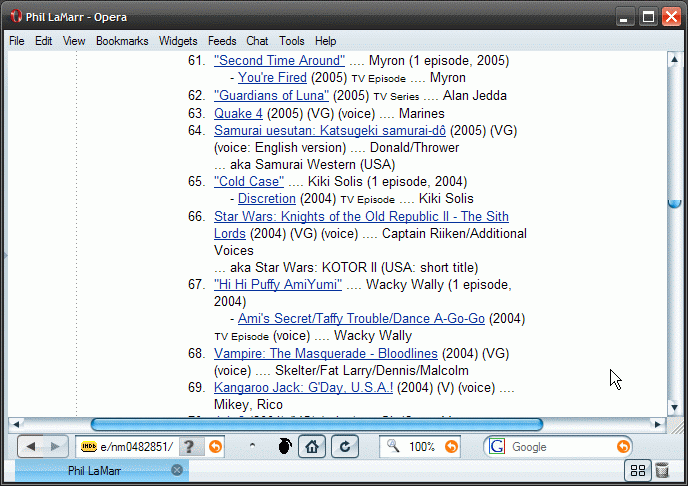
Task: Open Kangaroo Jack: G'Day, U.S.A.! link
Action: pyautogui.click(x=303, y=387)
